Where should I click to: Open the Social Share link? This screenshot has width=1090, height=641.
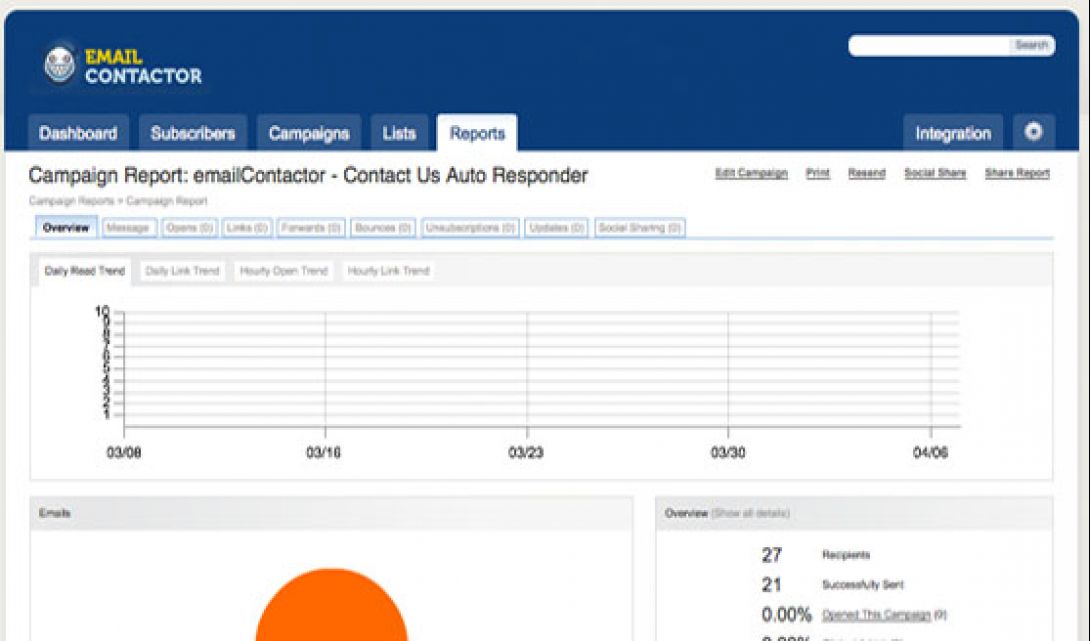click(935, 173)
